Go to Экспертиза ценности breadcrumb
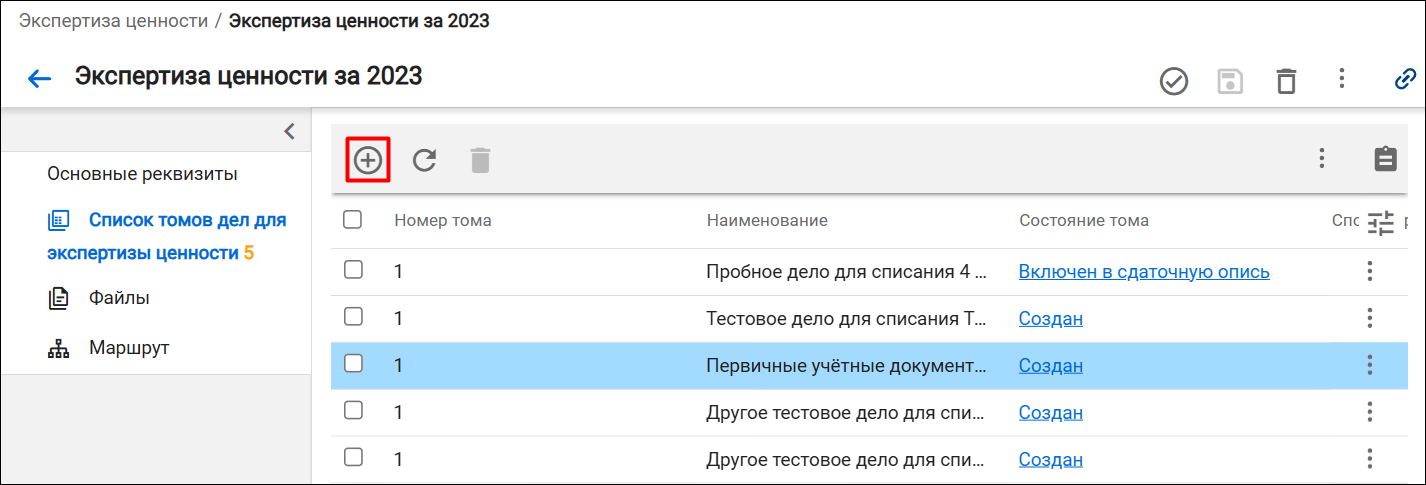 [x=113, y=20]
